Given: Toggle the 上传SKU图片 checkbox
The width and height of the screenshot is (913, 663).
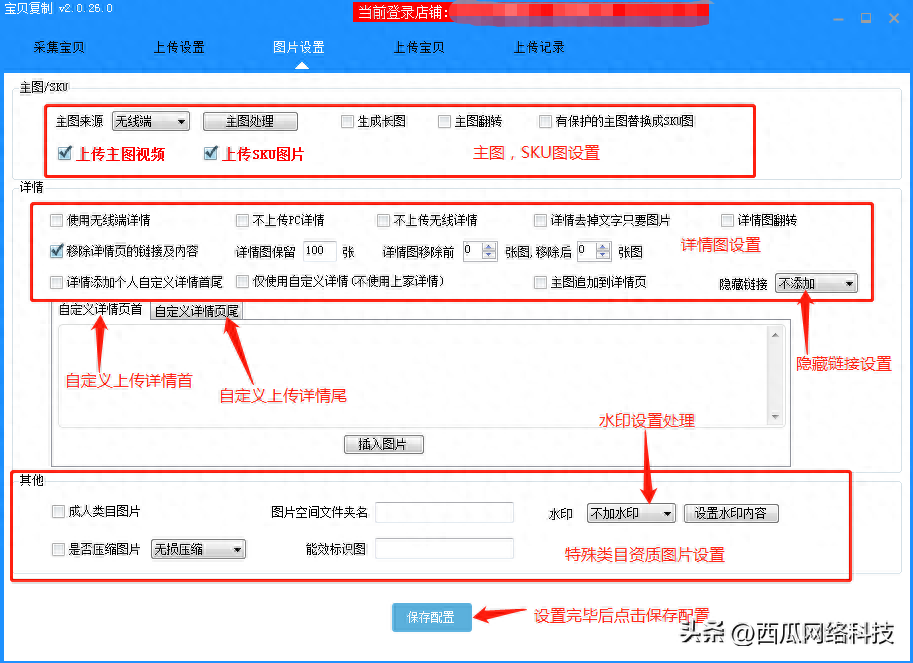Looking at the screenshot, I should click(x=211, y=154).
